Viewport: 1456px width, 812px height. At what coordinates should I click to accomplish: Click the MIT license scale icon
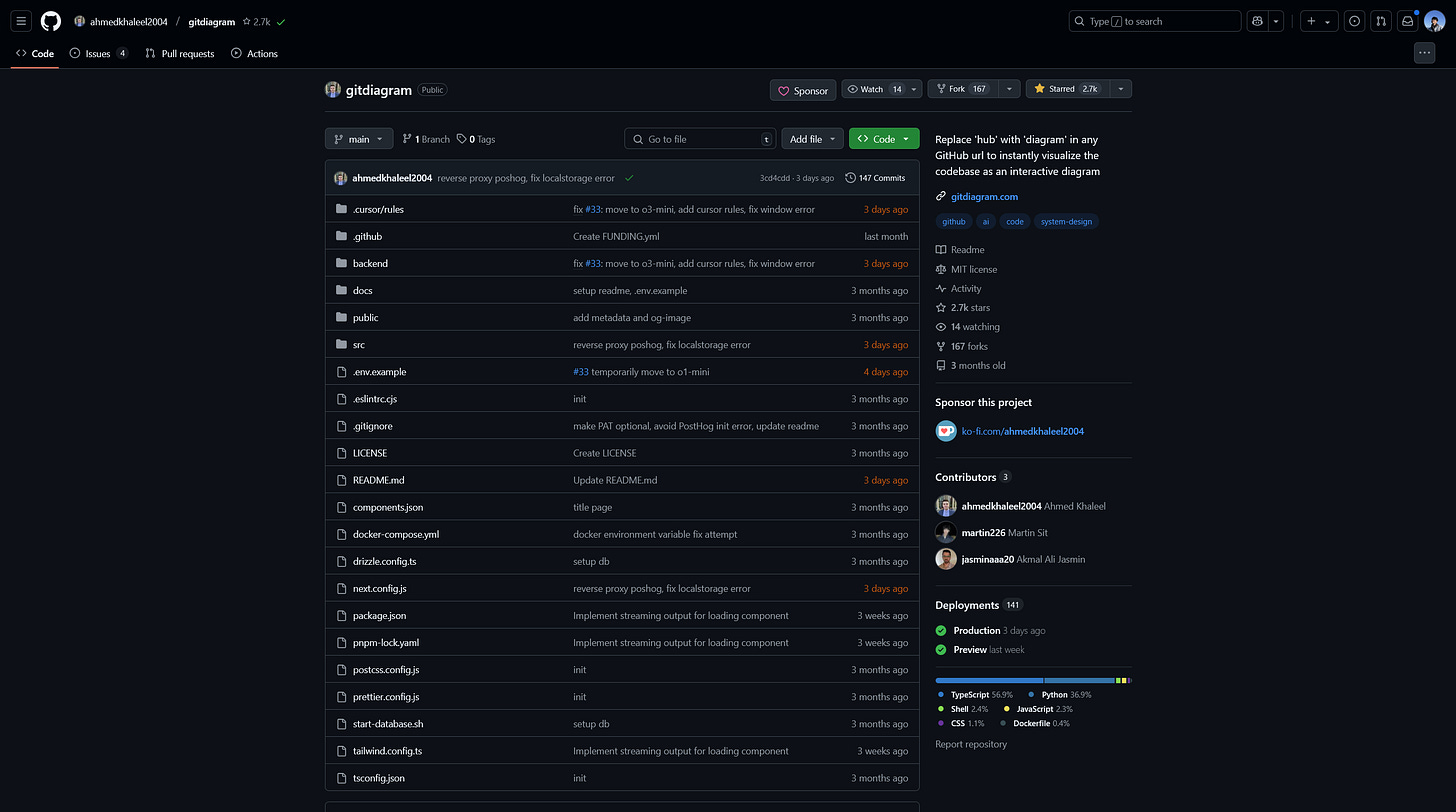point(941,269)
